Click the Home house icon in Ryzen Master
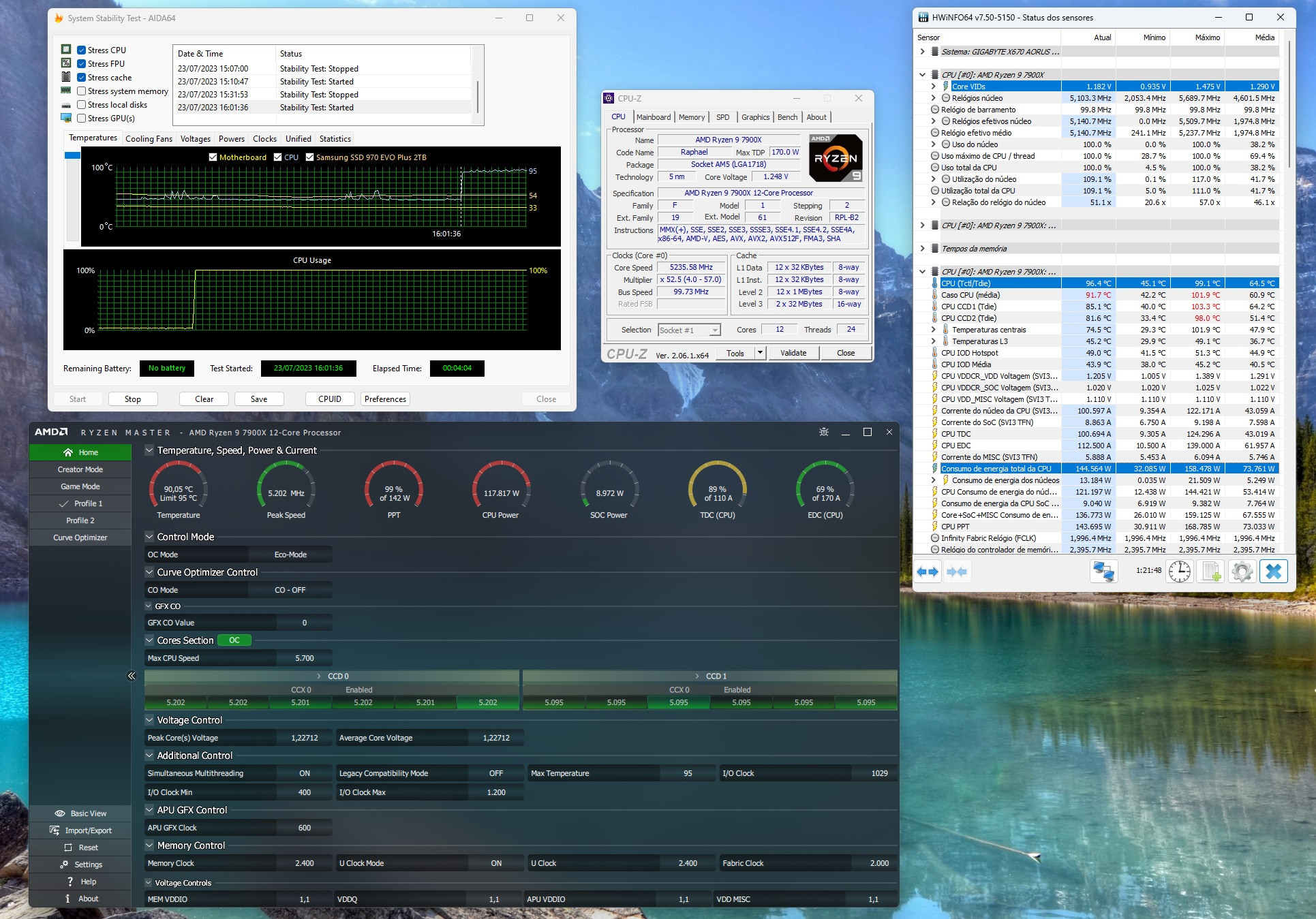Viewport: 1316px width, 919px height. 68,452
